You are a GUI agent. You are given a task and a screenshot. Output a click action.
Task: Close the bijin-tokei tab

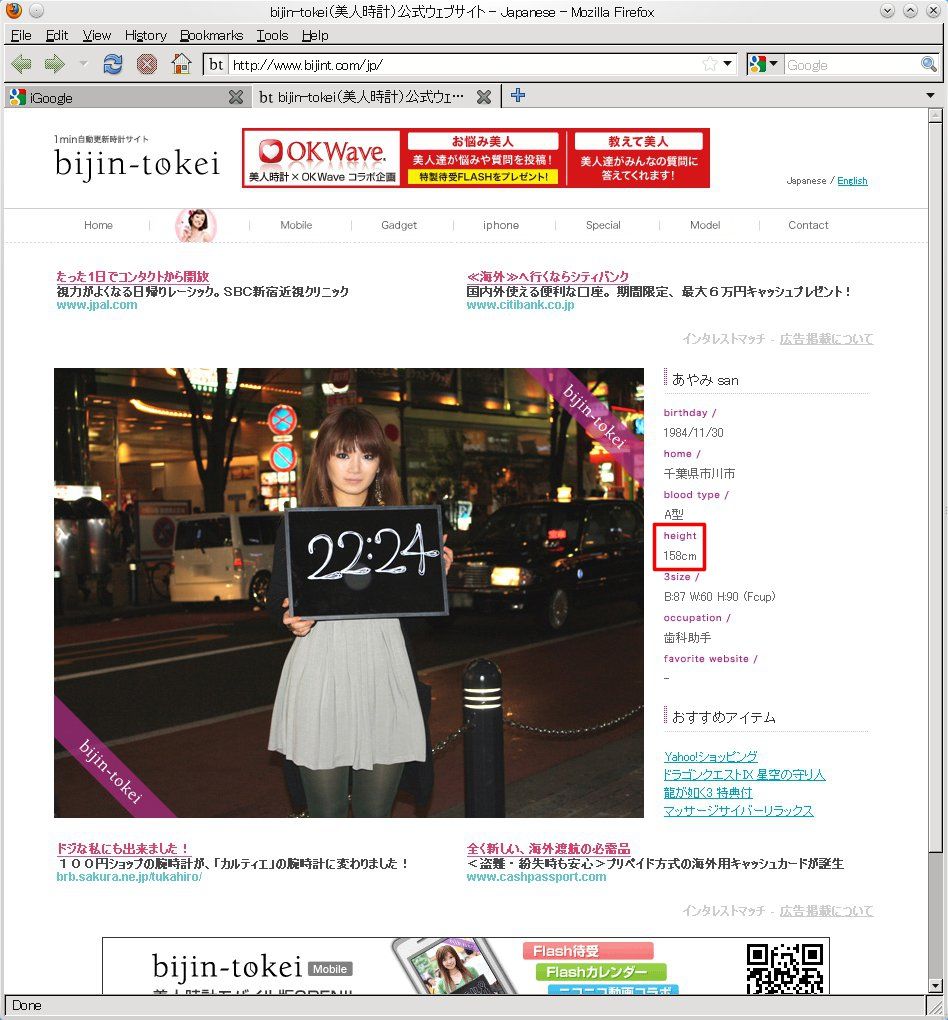tap(483, 98)
